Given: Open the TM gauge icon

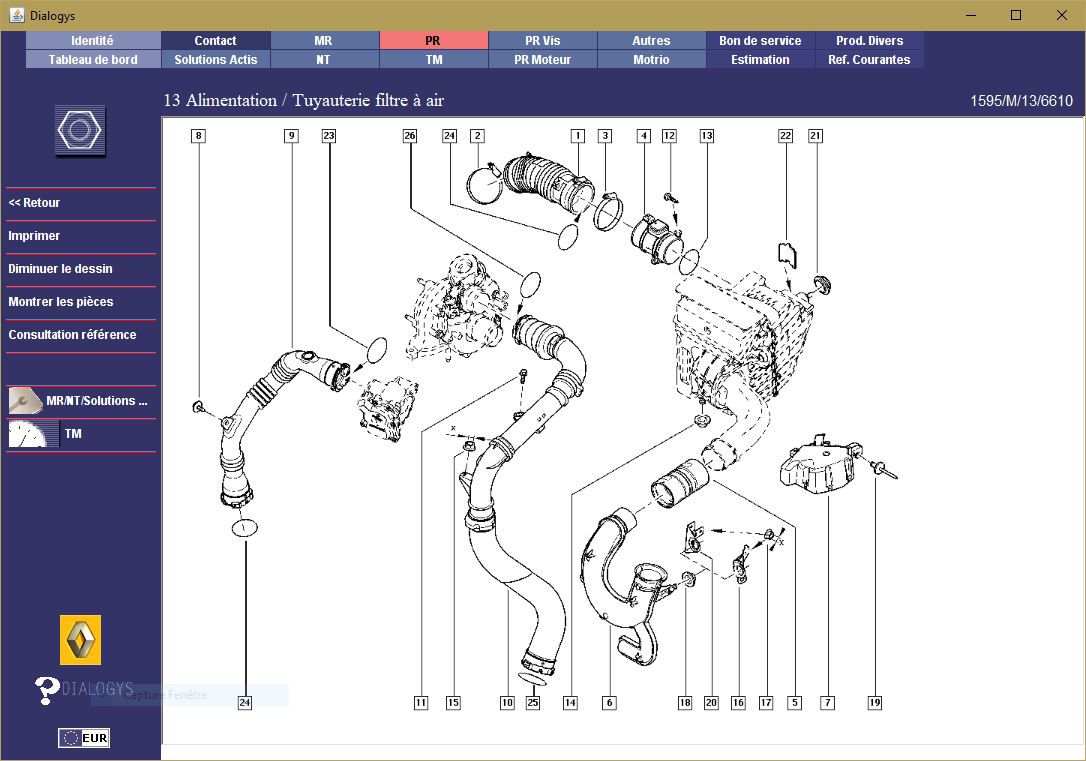Looking at the screenshot, I should pyautogui.click(x=28, y=434).
